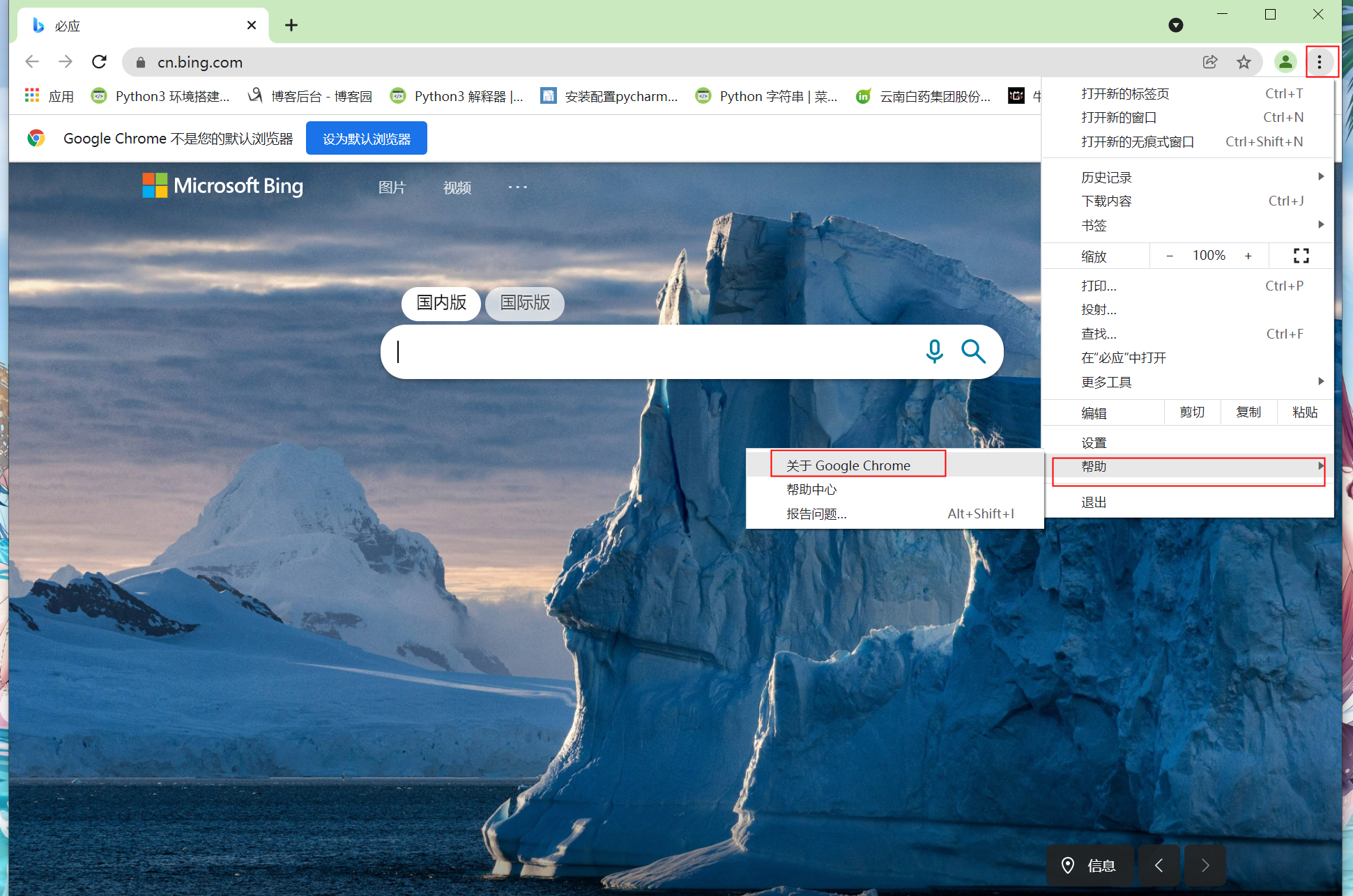Screen dimensions: 1353x896
Task: Open the 图片 link on Bing
Action: coord(392,187)
